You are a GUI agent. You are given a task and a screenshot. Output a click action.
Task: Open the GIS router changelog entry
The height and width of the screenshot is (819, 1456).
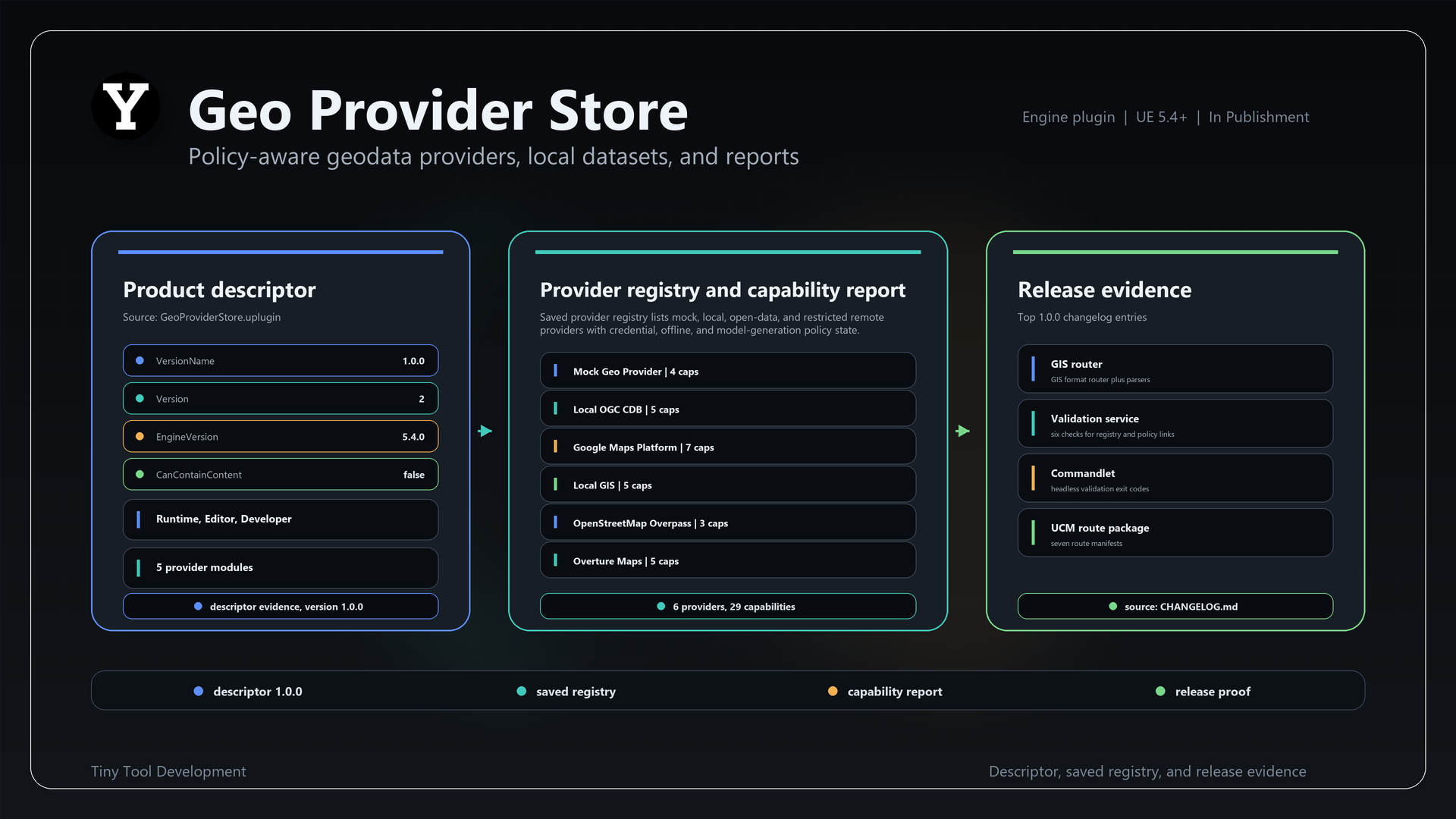click(x=1175, y=369)
